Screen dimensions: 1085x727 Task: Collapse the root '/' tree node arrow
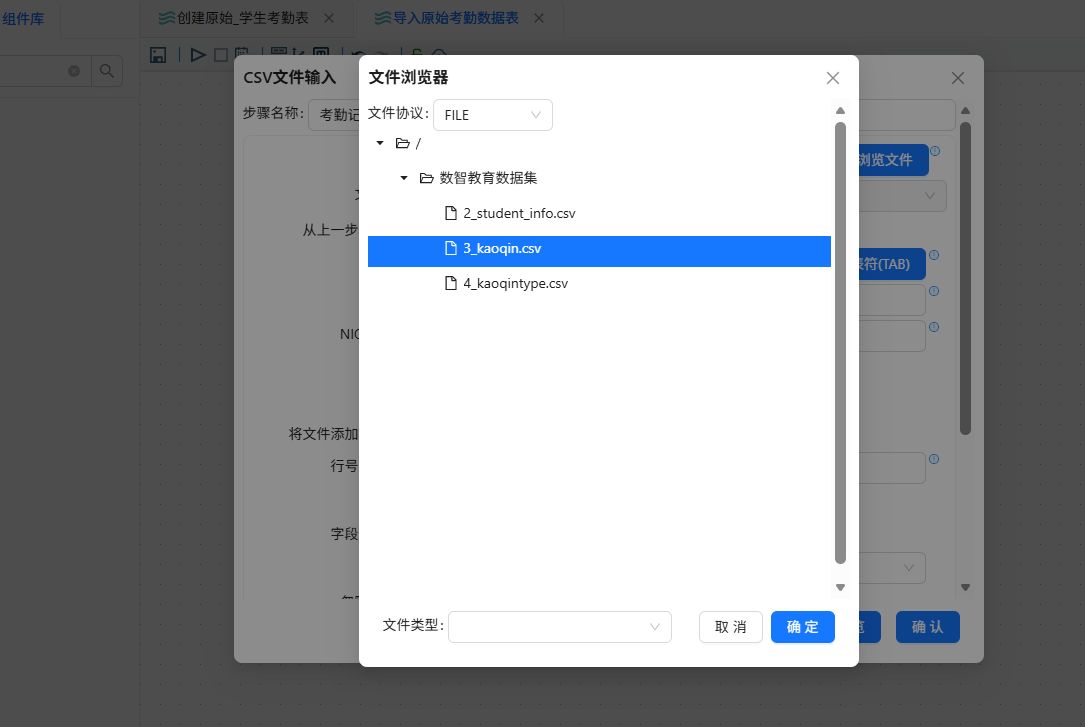pos(380,143)
